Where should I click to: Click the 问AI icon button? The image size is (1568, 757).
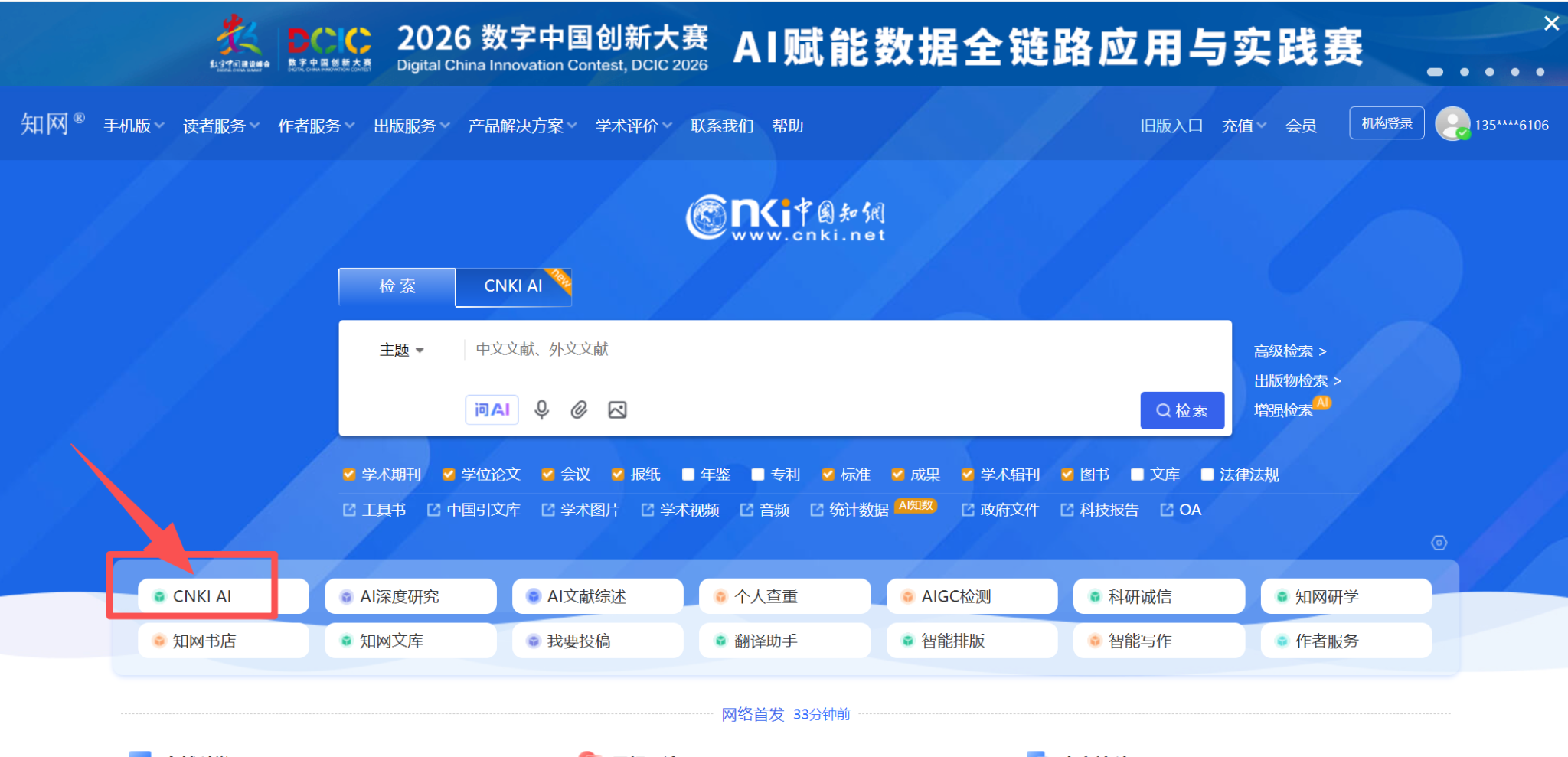tap(492, 410)
